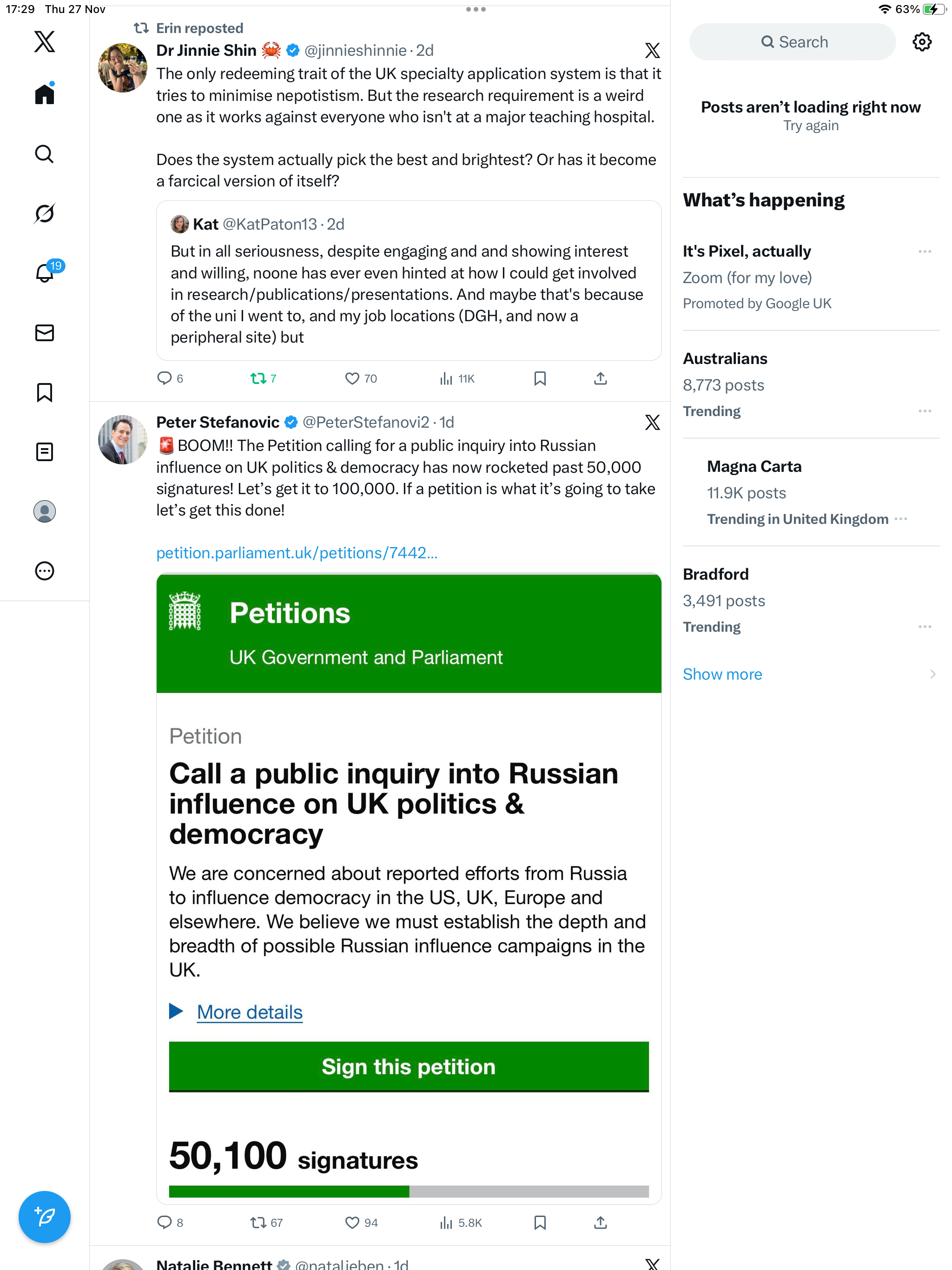Screen dimensions: 952x1270
Task: Open the Lists icon in sidebar
Action: [x=44, y=452]
